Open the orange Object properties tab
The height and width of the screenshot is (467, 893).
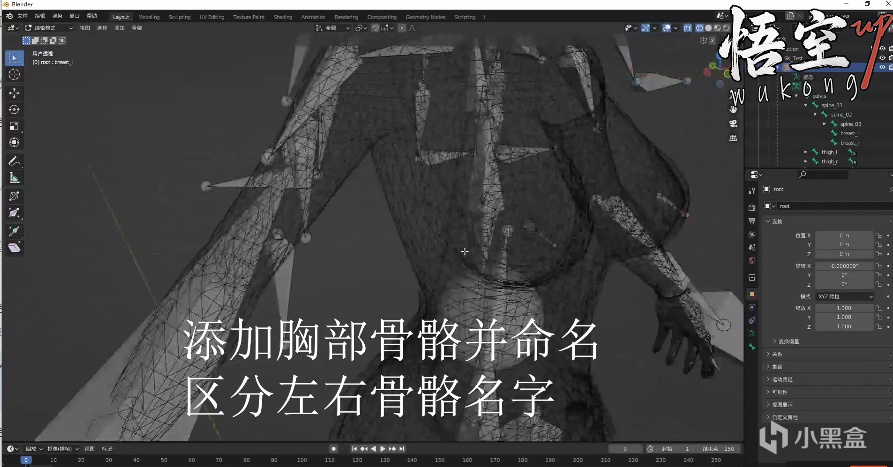pos(752,294)
